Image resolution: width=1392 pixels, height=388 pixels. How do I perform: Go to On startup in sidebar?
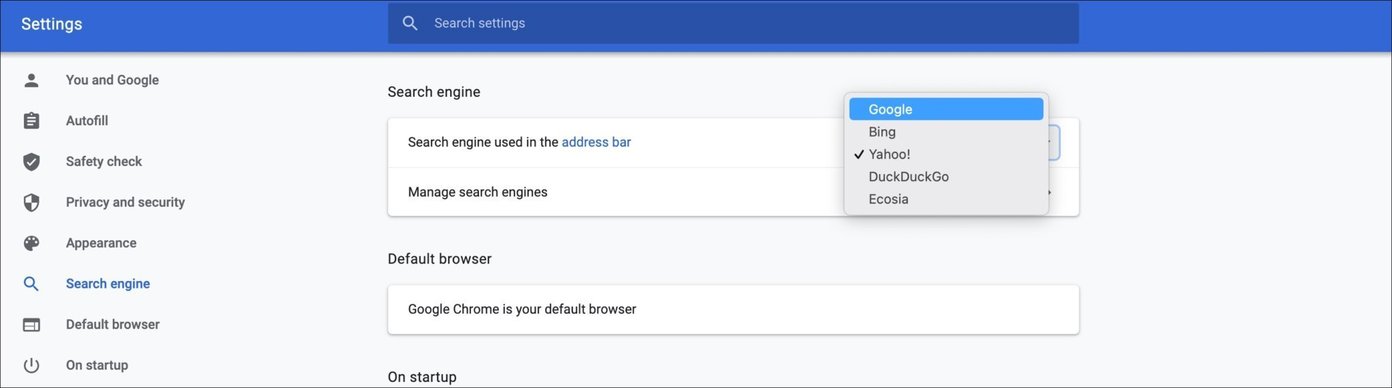point(97,365)
